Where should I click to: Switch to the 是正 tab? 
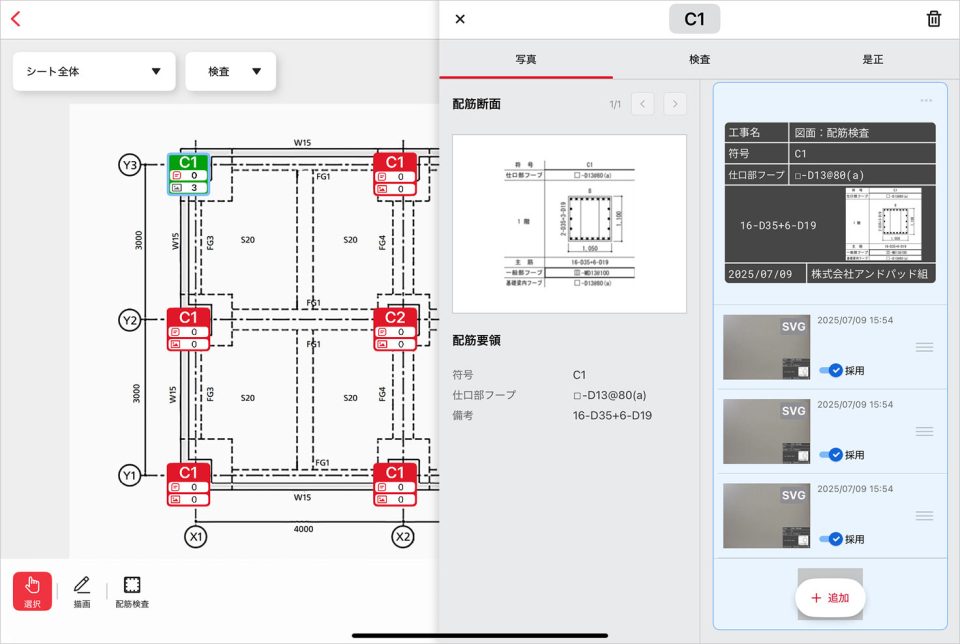873,59
